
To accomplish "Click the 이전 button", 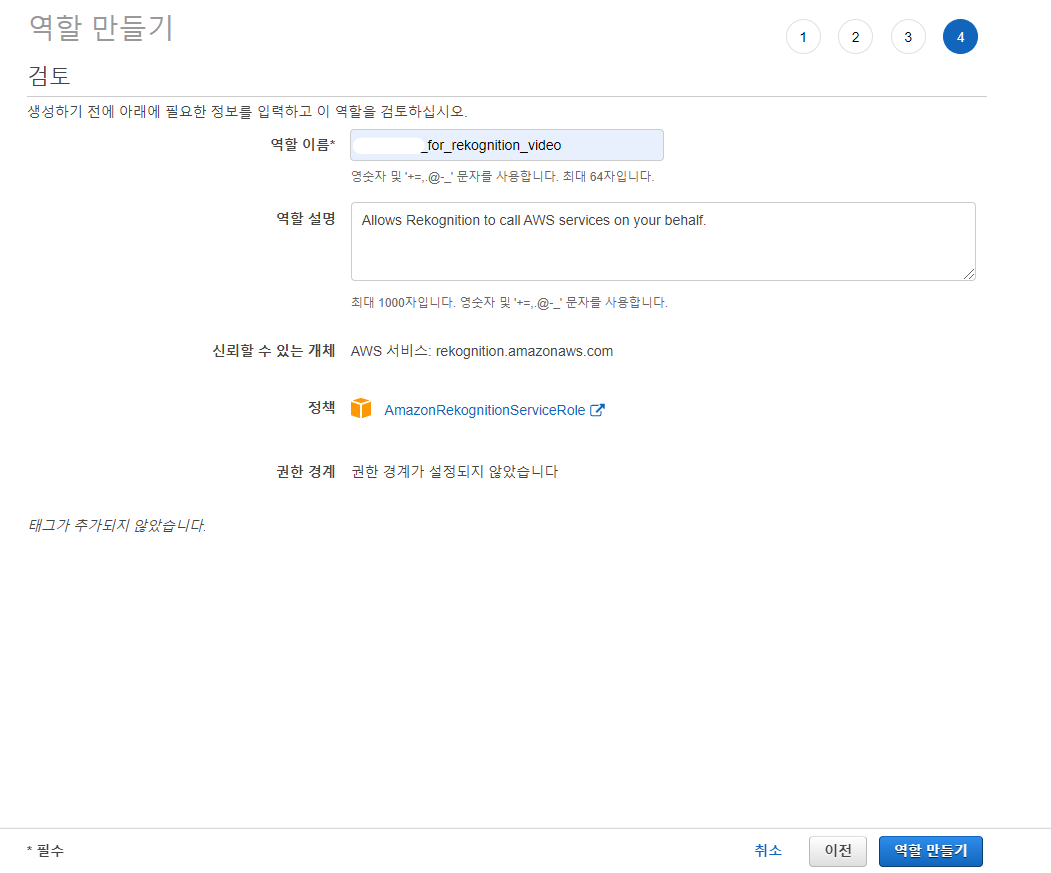I will (x=838, y=851).
